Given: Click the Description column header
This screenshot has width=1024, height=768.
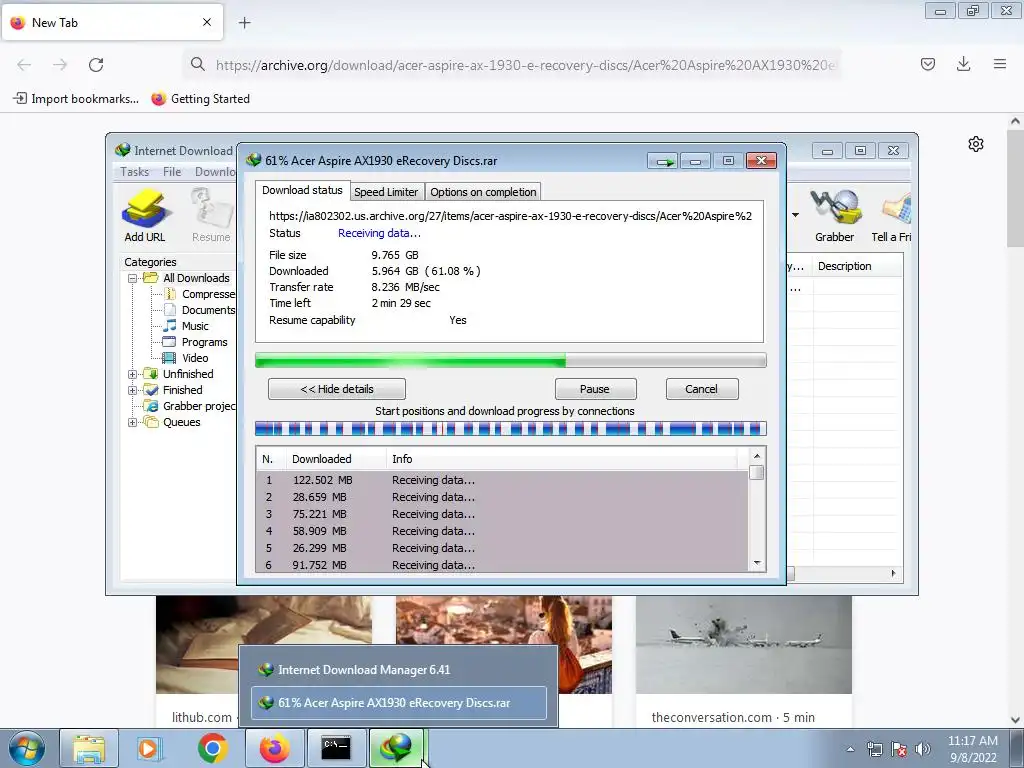Looking at the screenshot, I should click(x=857, y=266).
